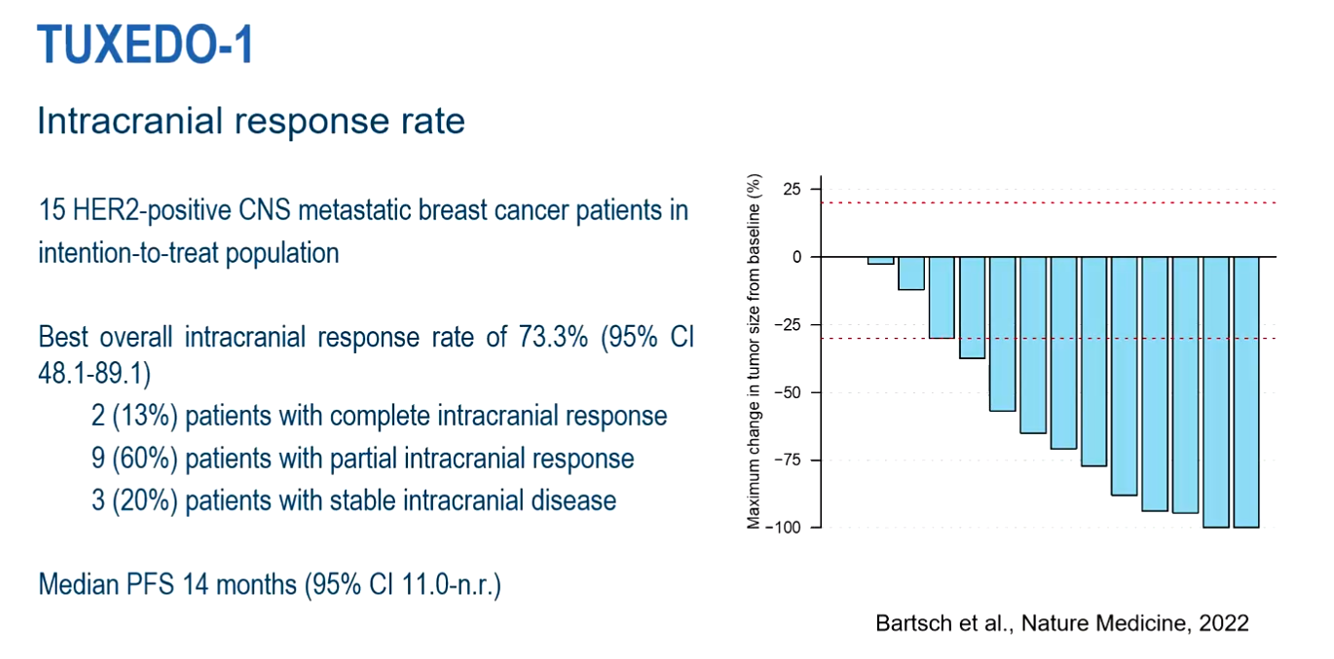
Task: Click the second bar from the left
Action: (911, 273)
